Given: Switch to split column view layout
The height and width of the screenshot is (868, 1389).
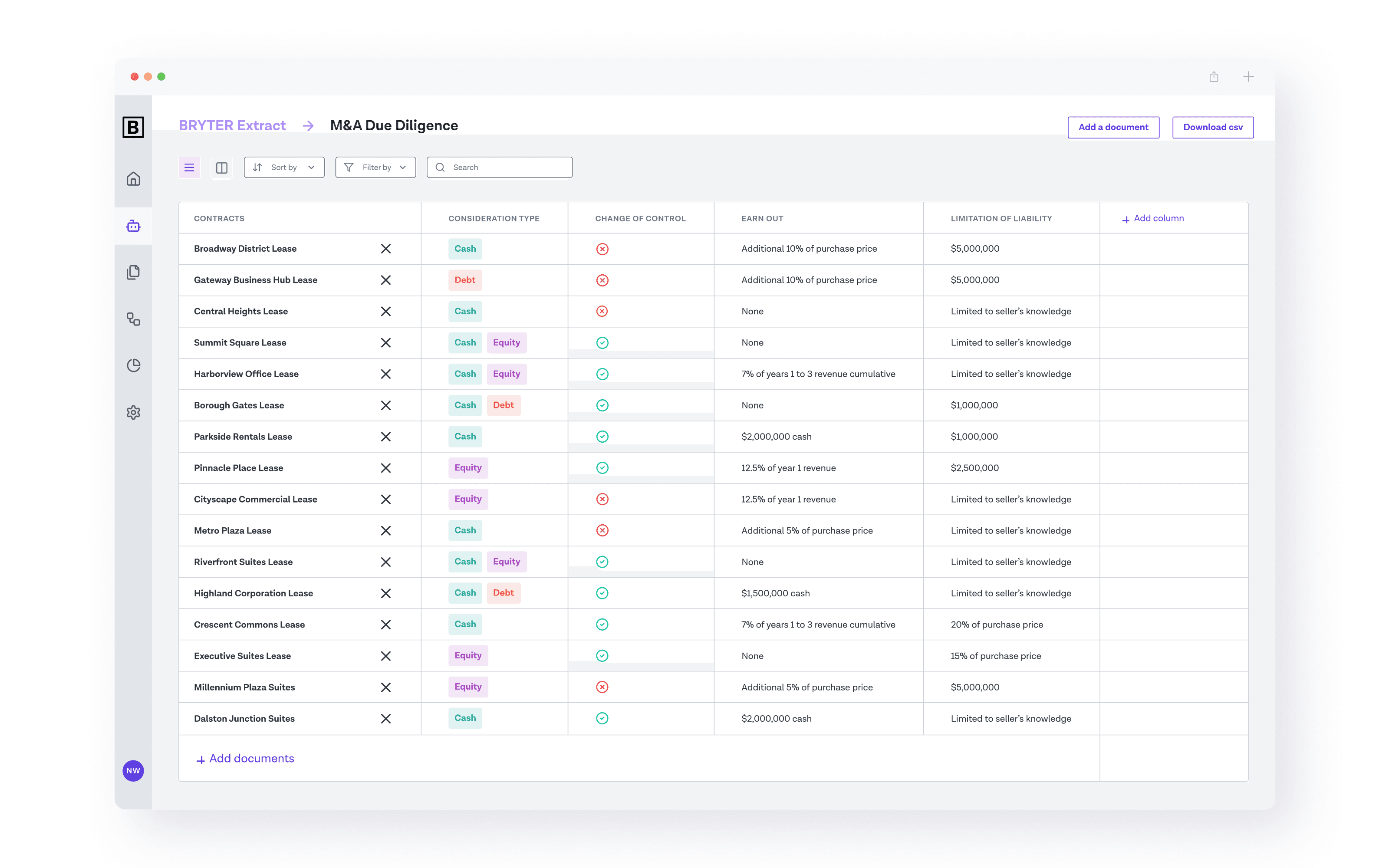Looking at the screenshot, I should point(221,167).
